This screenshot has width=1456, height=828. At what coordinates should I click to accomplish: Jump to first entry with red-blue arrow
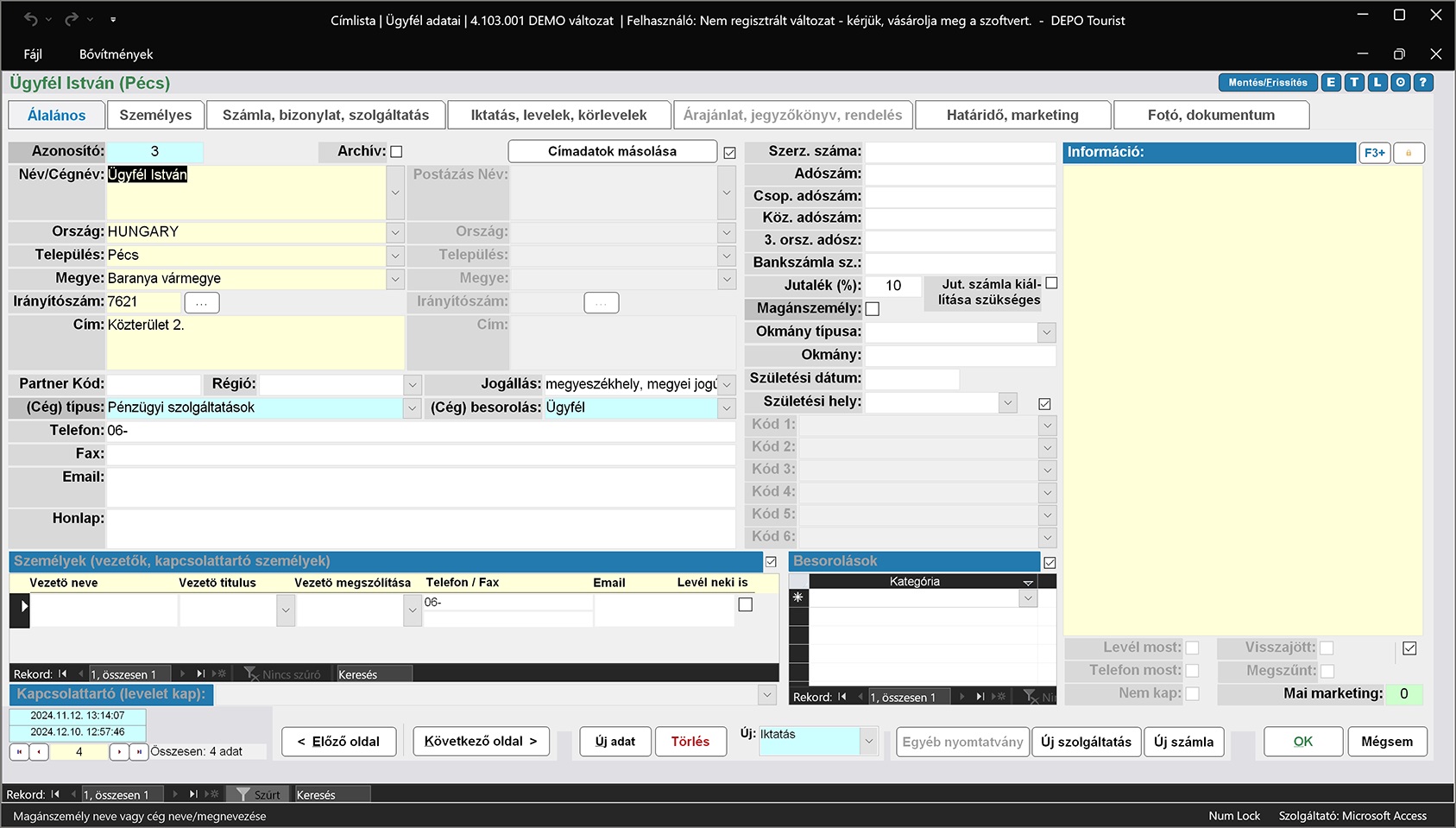tap(19, 752)
